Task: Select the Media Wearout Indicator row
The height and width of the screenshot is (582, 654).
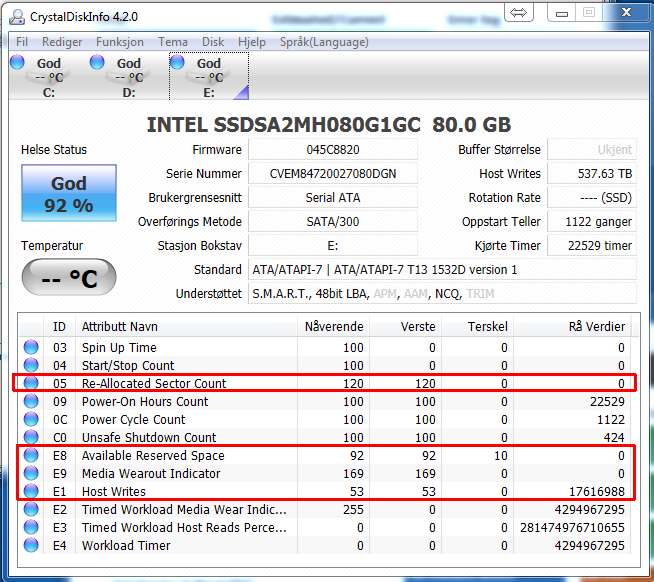Action: pyautogui.click(x=325, y=473)
